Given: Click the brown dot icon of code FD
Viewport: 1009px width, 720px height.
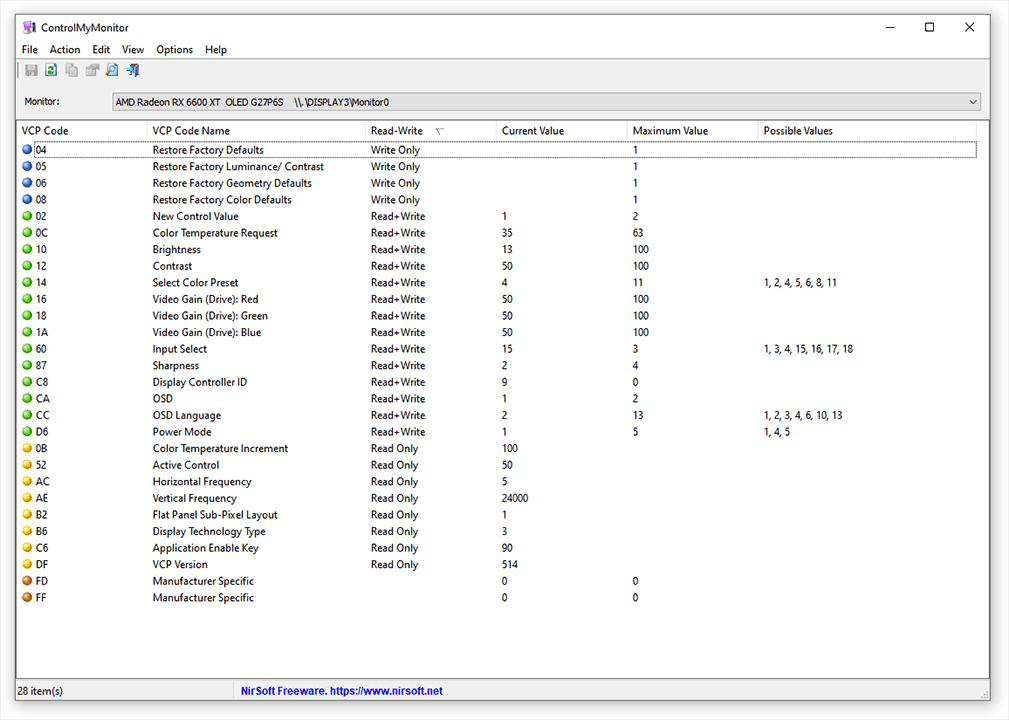Looking at the screenshot, I should tap(27, 581).
